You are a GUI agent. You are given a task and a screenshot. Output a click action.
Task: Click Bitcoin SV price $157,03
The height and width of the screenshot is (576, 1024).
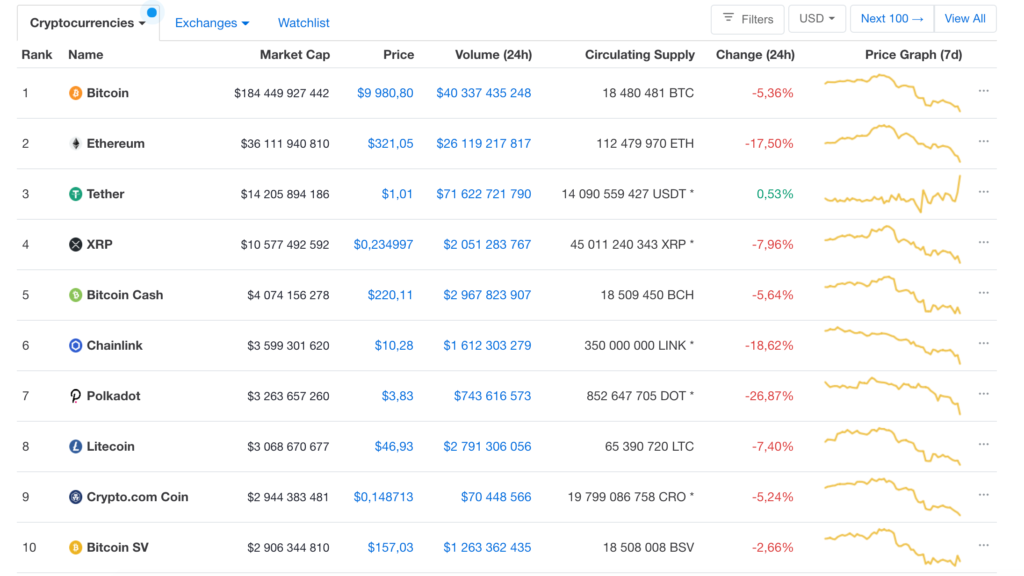pos(390,547)
